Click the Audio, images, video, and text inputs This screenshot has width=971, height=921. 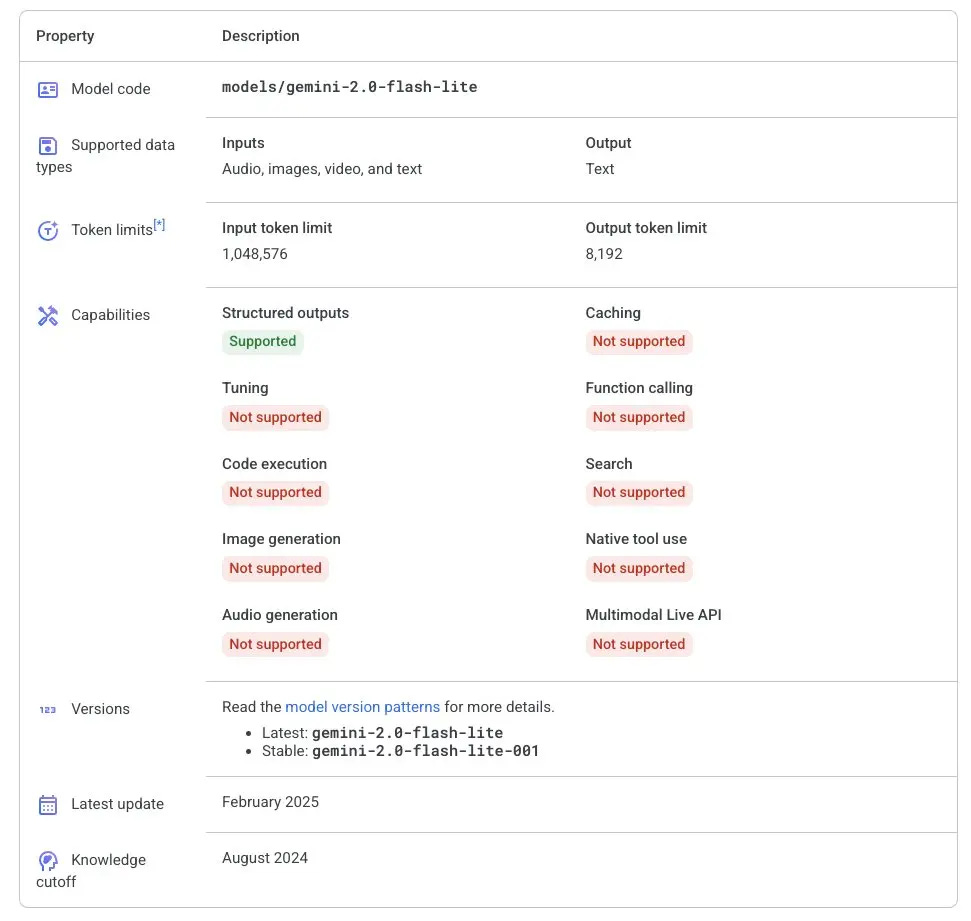click(321, 169)
